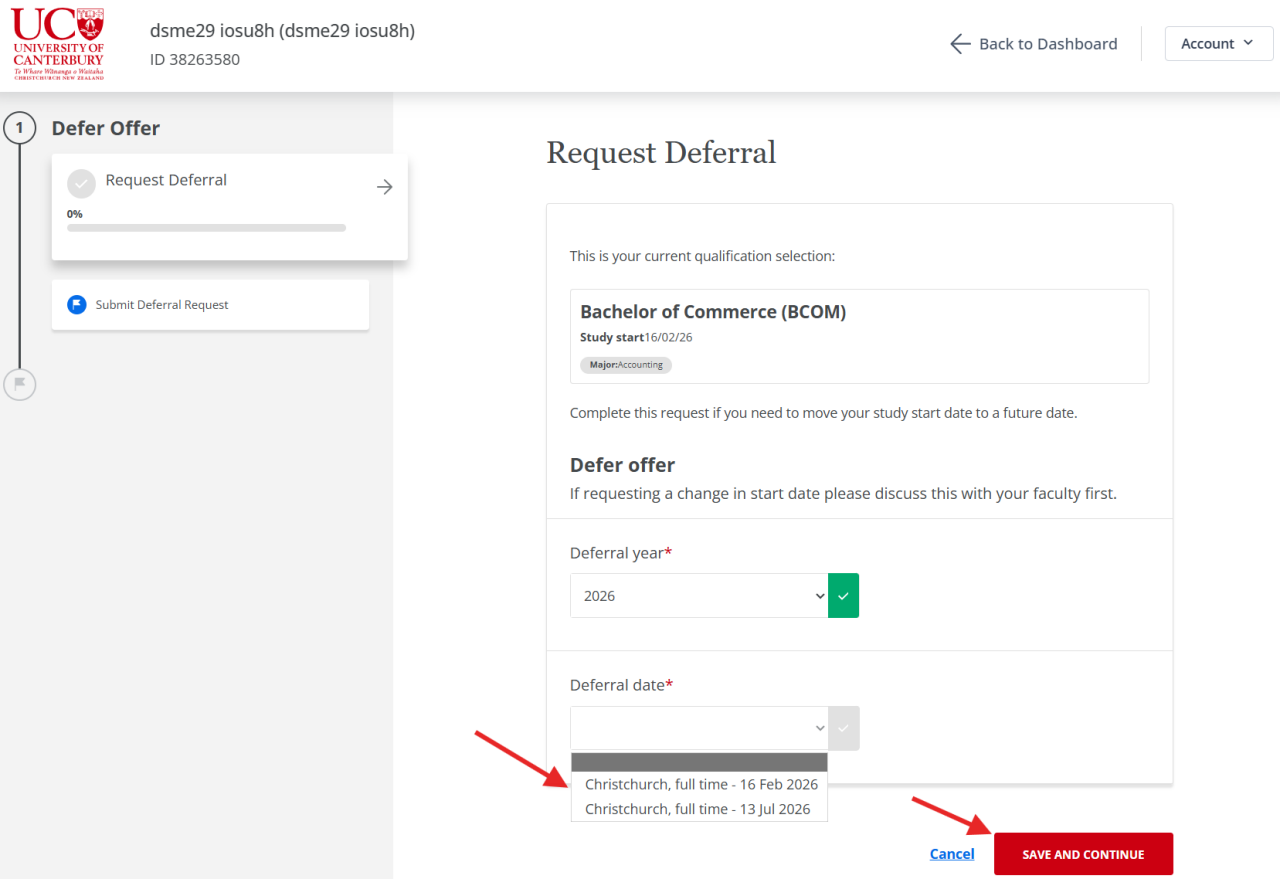Open the Submit Deferral Request step
Image resolution: width=1280 pixels, height=879 pixels.
[162, 305]
